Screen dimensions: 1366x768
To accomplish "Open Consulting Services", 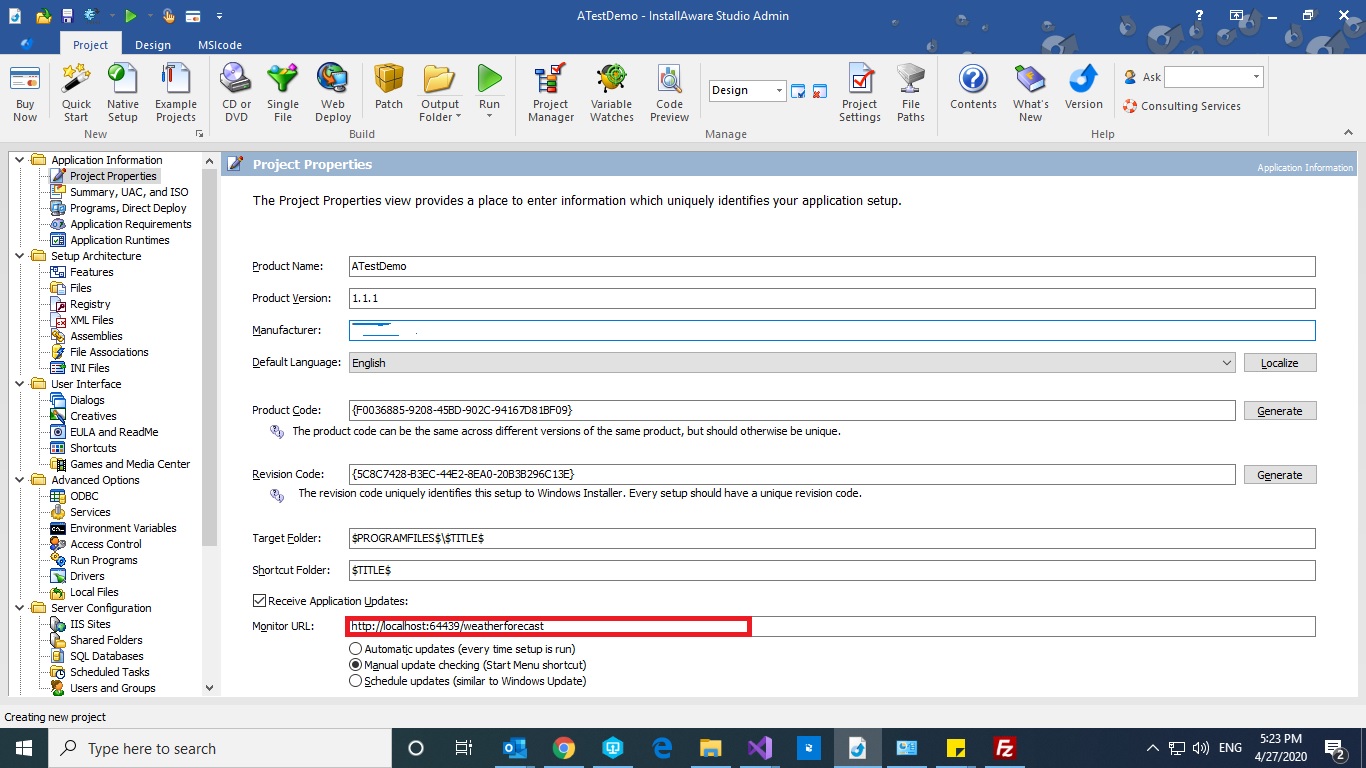I will (1182, 106).
